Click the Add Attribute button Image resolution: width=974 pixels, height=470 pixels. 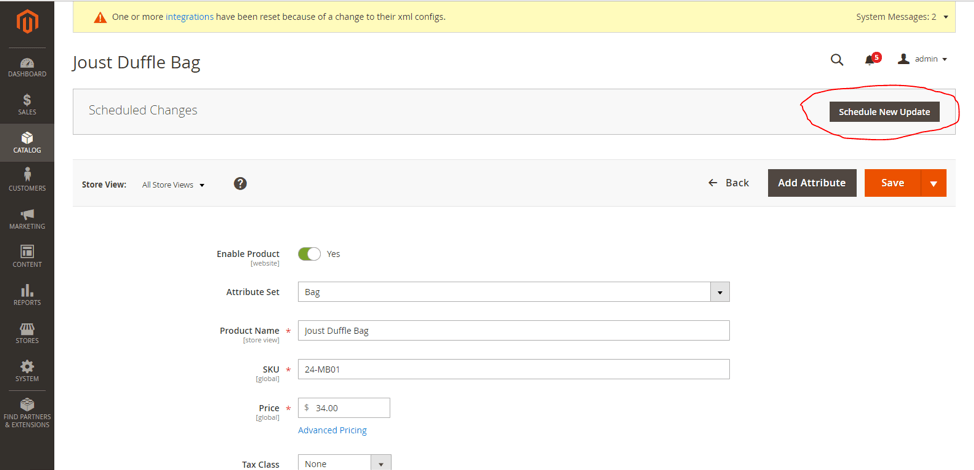pos(811,183)
